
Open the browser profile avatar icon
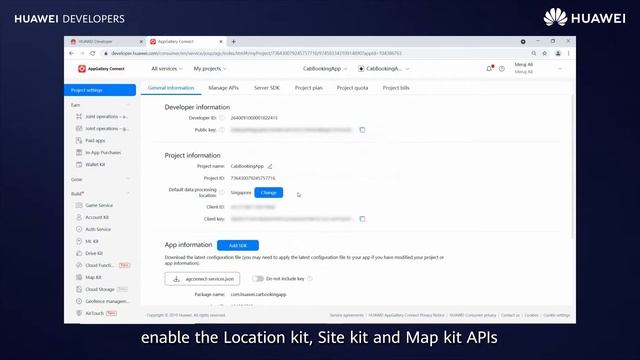pyautogui.click(x=558, y=53)
